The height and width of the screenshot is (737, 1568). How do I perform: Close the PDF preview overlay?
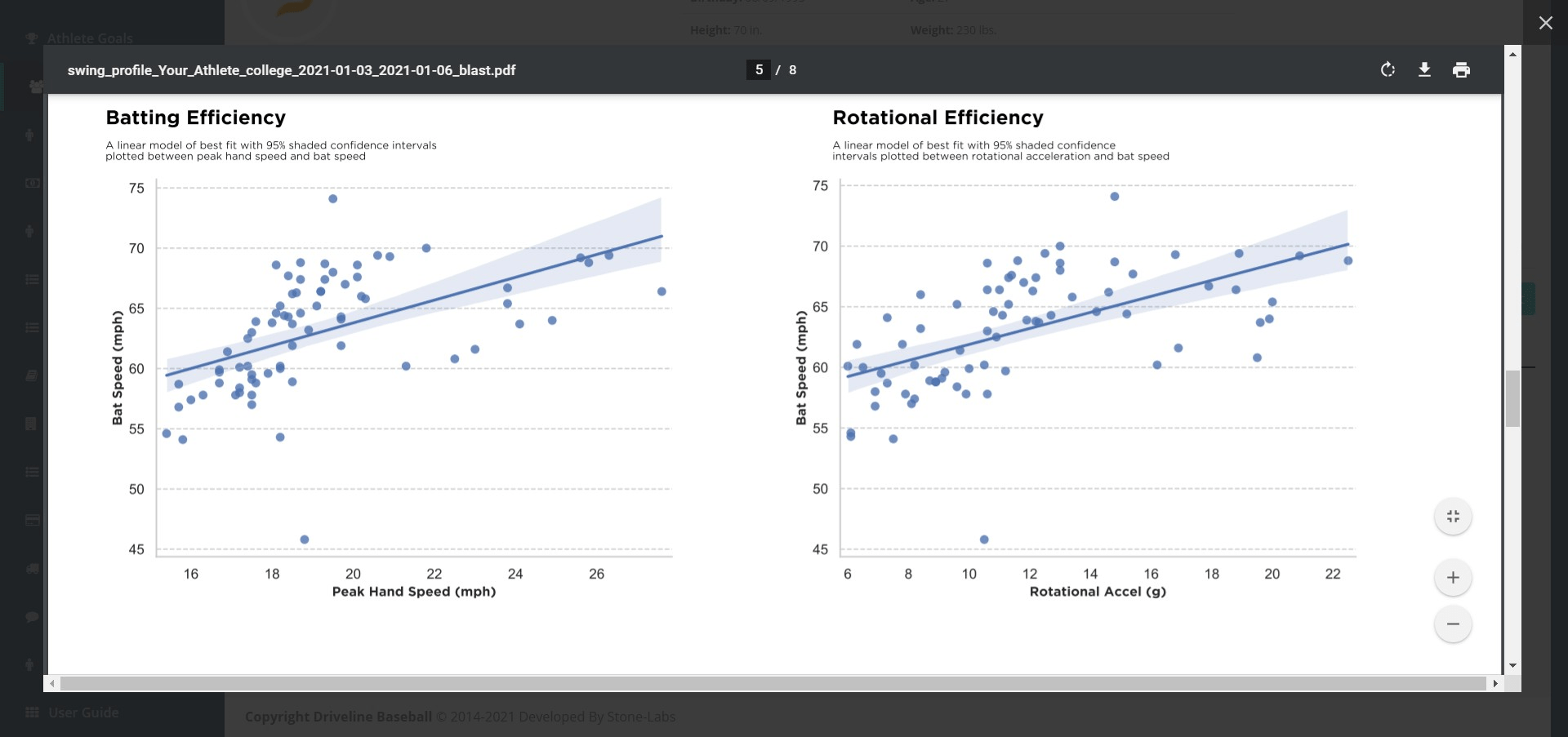(x=1545, y=23)
